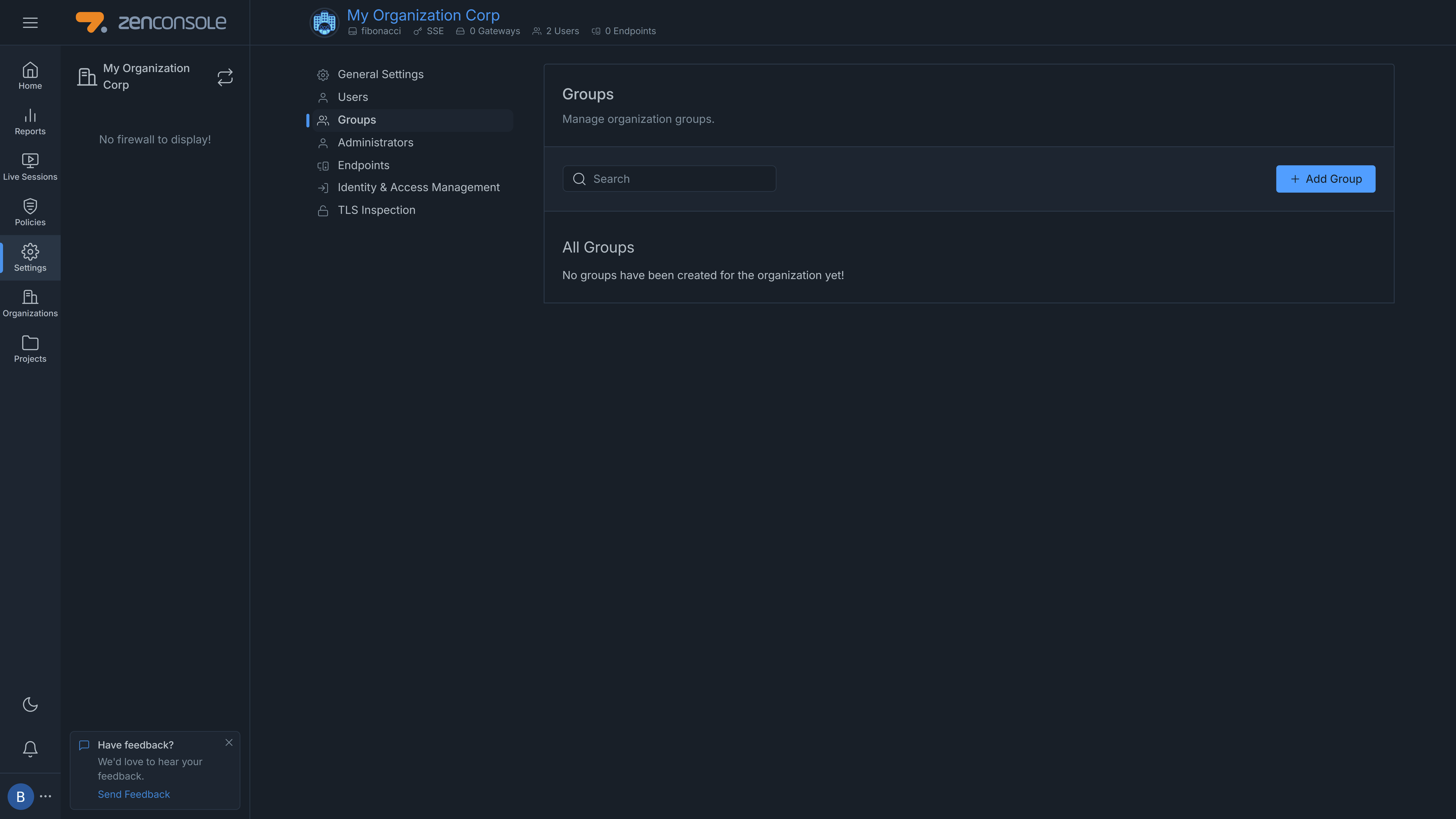Click 0 Endpoints in header
Viewport: 1456px width, 819px height.
coord(624,31)
